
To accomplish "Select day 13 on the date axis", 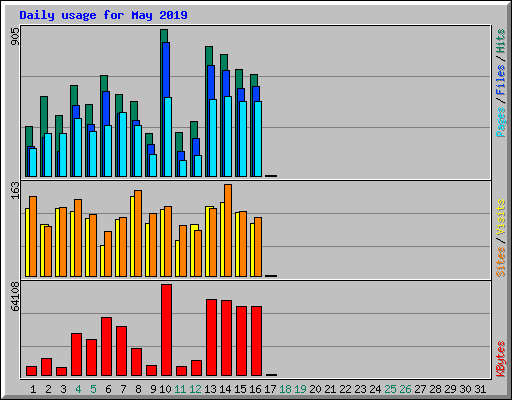I will [x=210, y=389].
